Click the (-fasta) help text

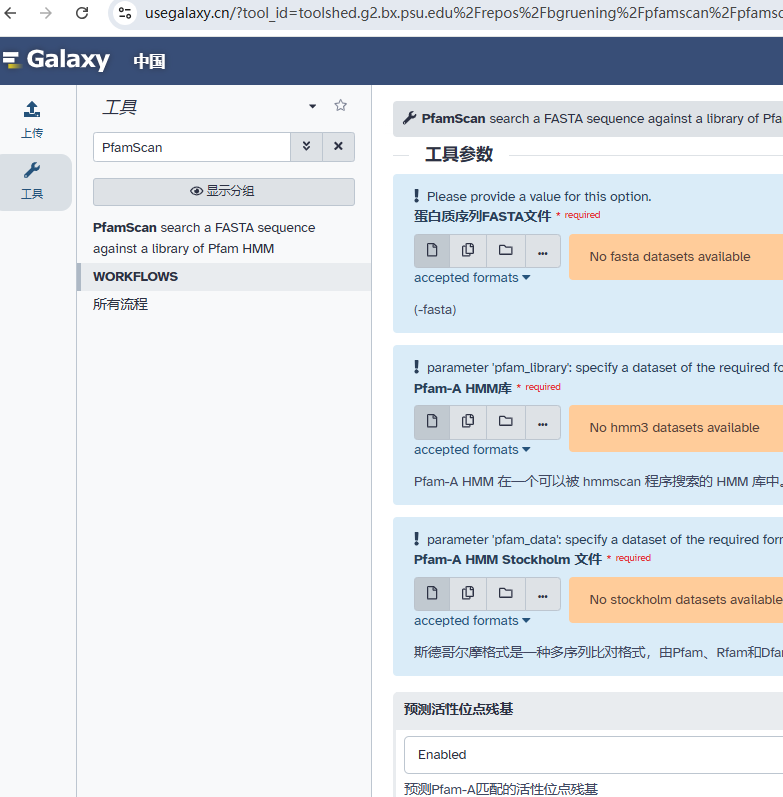tap(435, 310)
